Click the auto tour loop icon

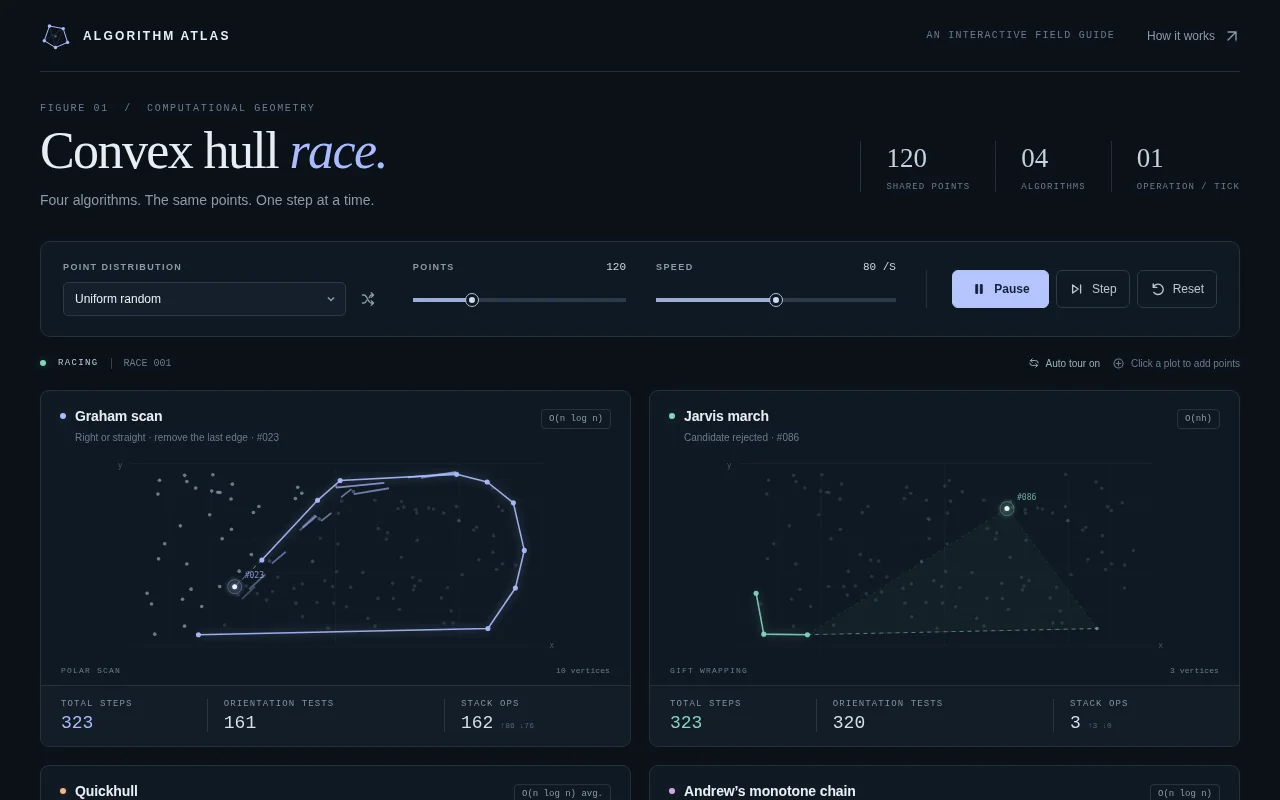point(1034,363)
